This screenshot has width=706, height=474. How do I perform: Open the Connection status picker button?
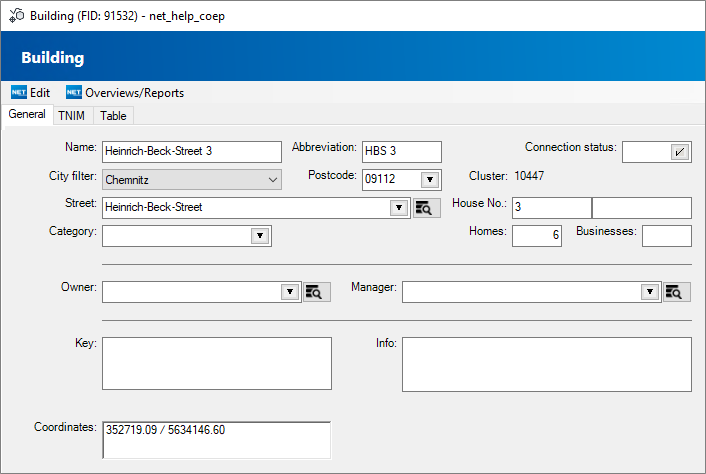(x=680, y=152)
